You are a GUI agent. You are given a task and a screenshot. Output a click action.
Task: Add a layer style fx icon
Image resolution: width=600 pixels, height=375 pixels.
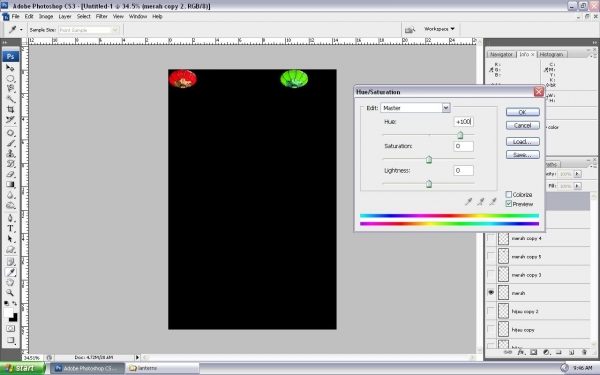520,352
